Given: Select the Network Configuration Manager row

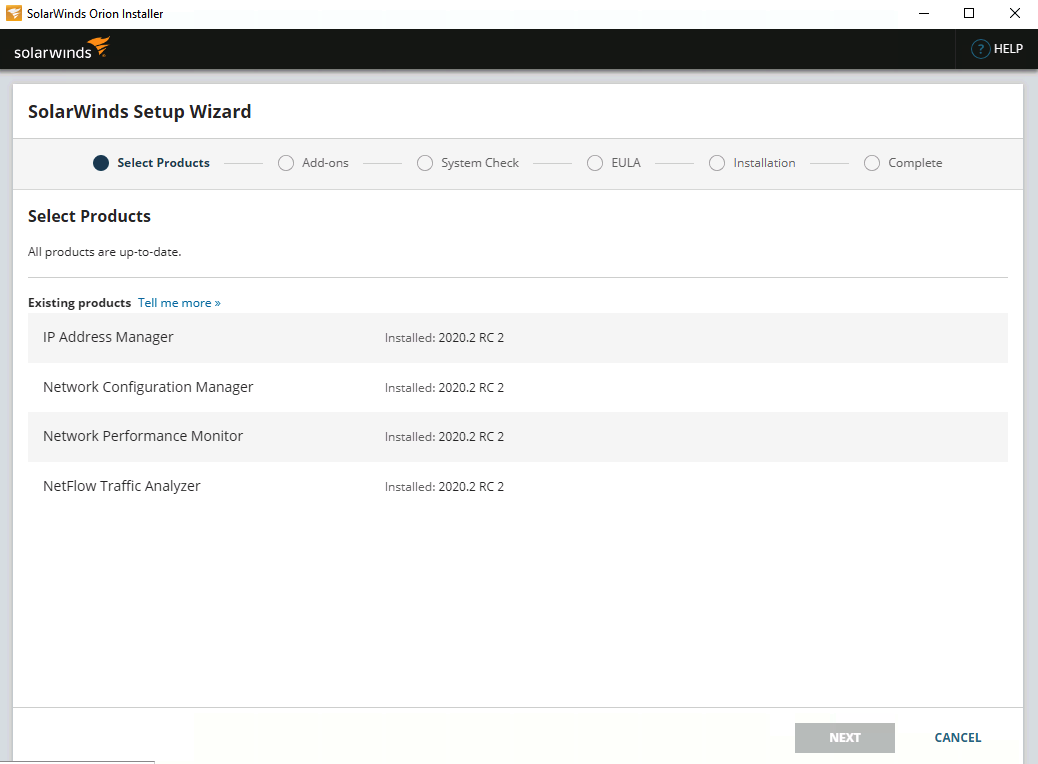Looking at the screenshot, I should coord(518,387).
